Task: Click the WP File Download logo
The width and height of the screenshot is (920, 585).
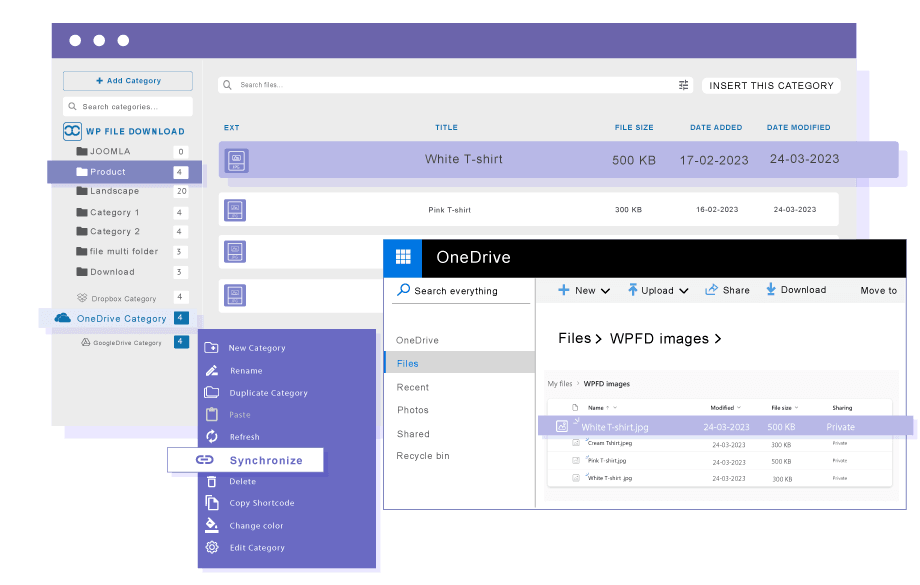Action: coord(72,131)
